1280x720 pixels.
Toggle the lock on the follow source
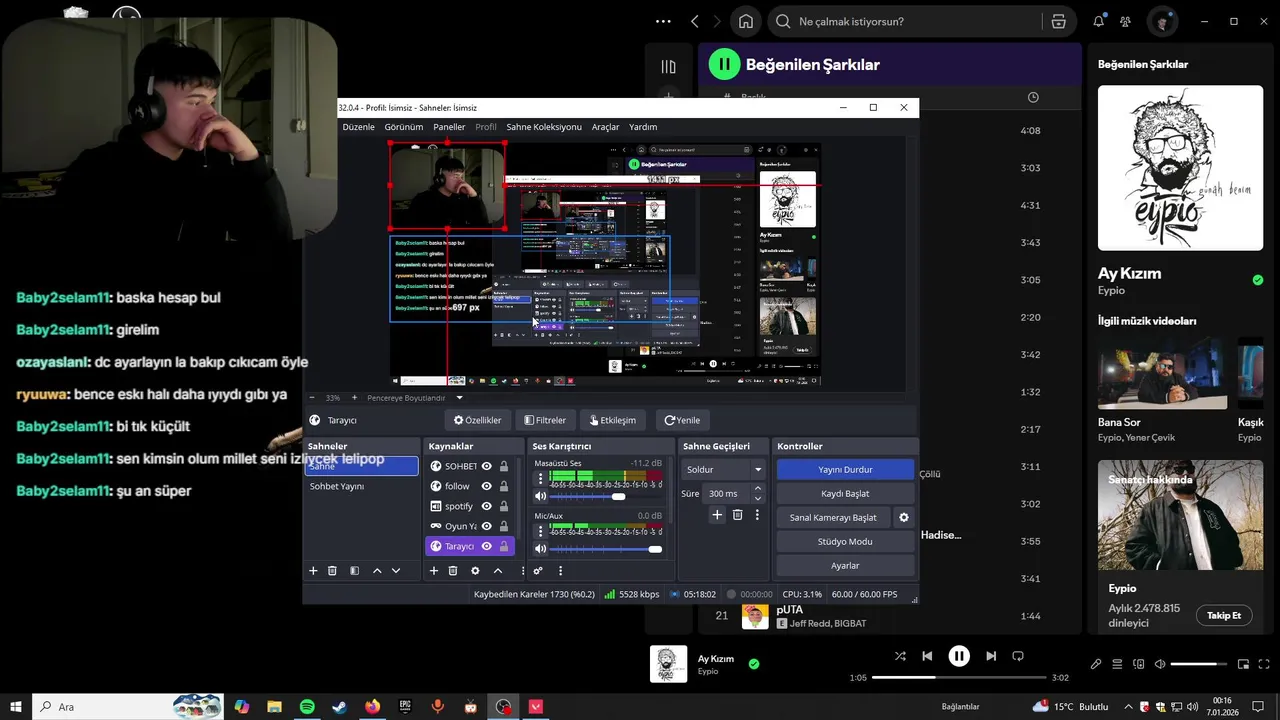click(x=504, y=486)
